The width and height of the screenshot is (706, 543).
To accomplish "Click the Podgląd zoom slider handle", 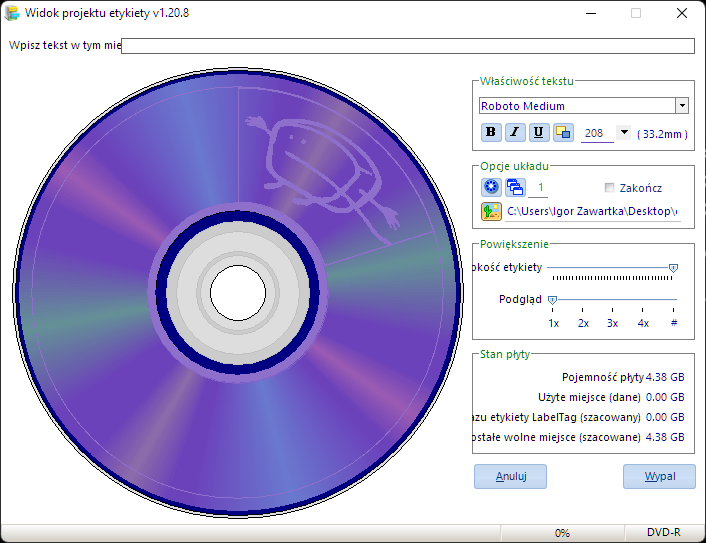I will pyautogui.click(x=552, y=299).
